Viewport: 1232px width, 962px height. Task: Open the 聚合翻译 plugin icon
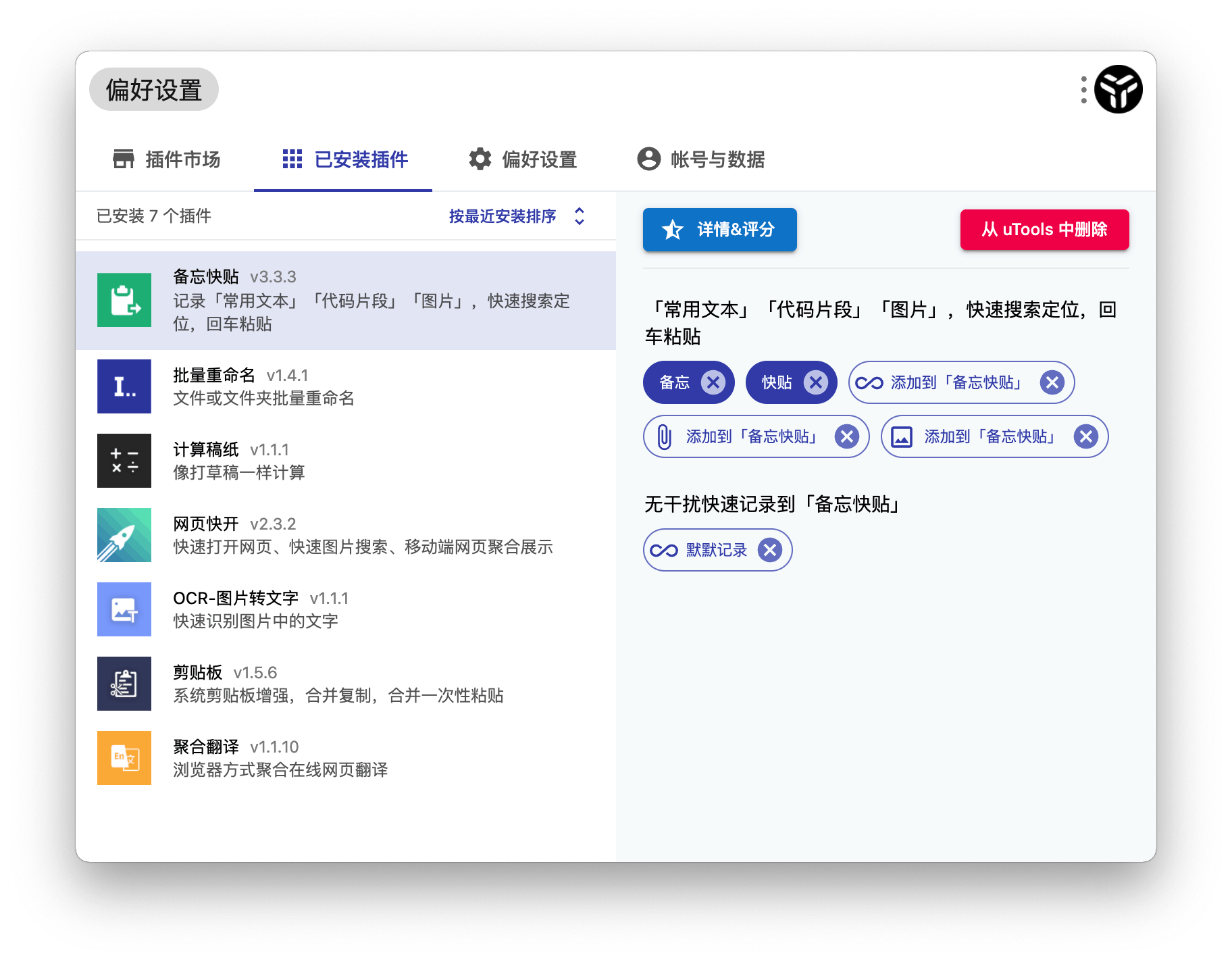pos(124,757)
